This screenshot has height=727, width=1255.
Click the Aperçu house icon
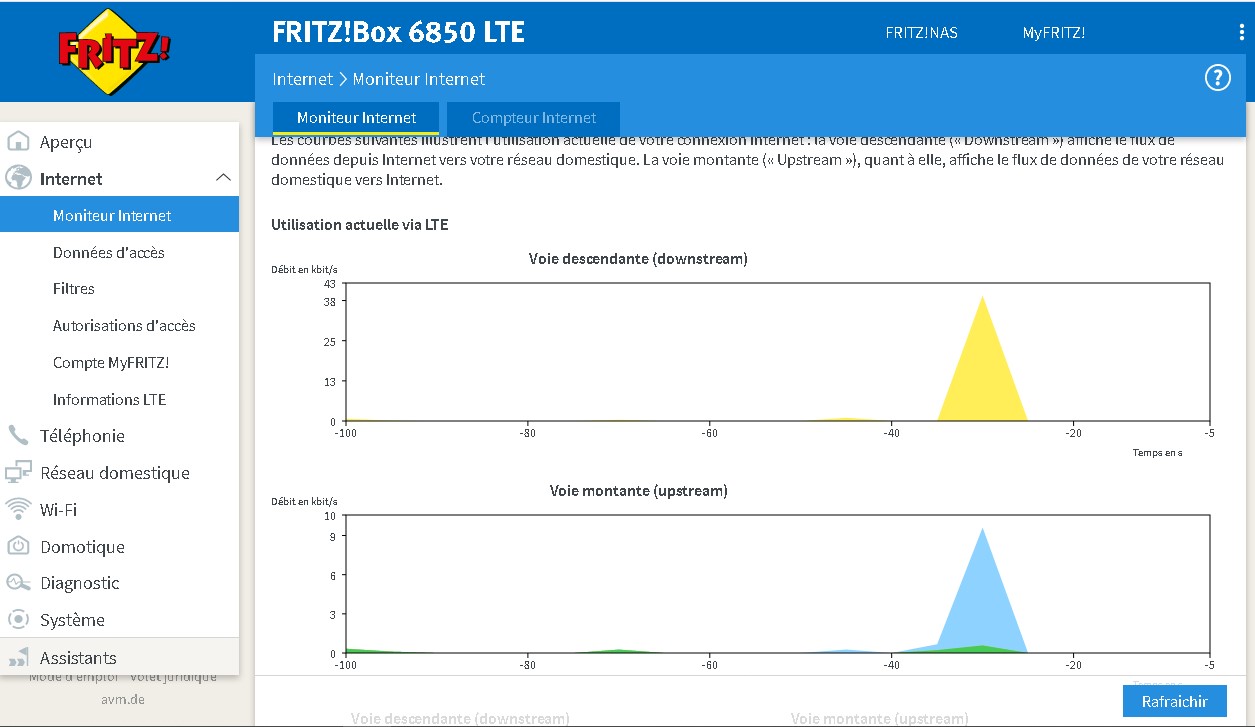click(x=18, y=141)
